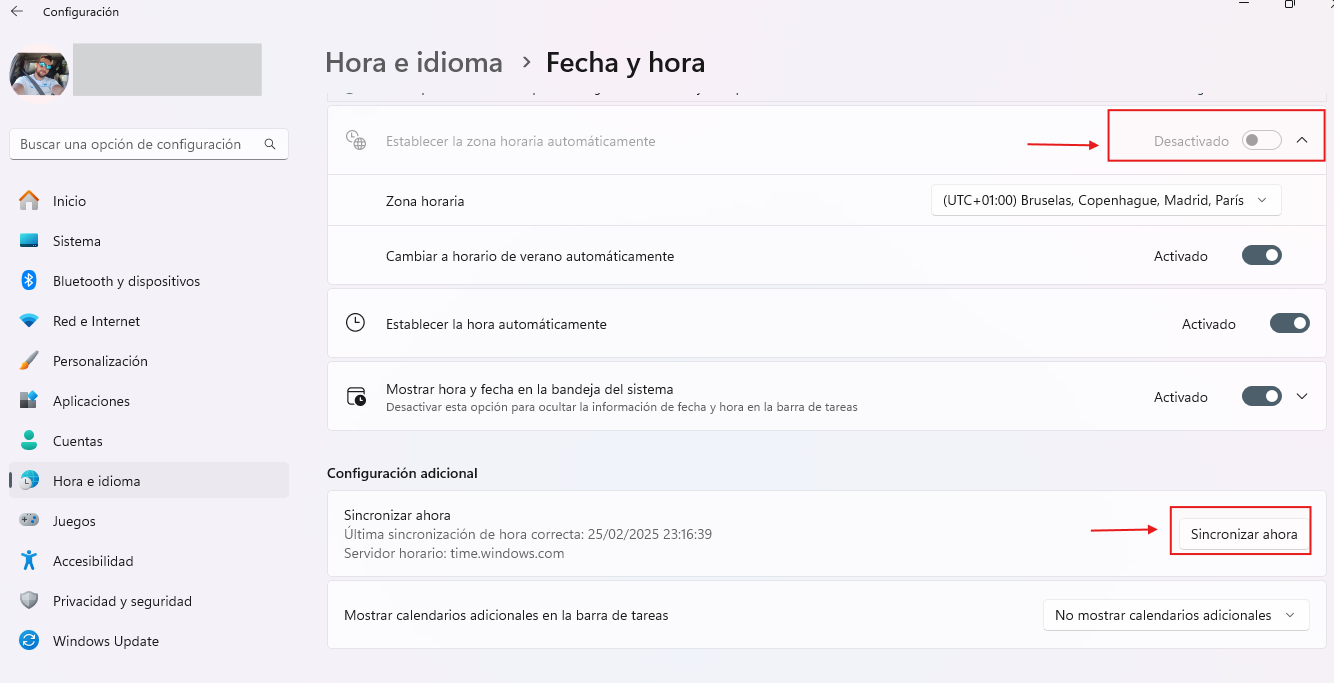Disable automatic summer time switch

click(x=1261, y=256)
